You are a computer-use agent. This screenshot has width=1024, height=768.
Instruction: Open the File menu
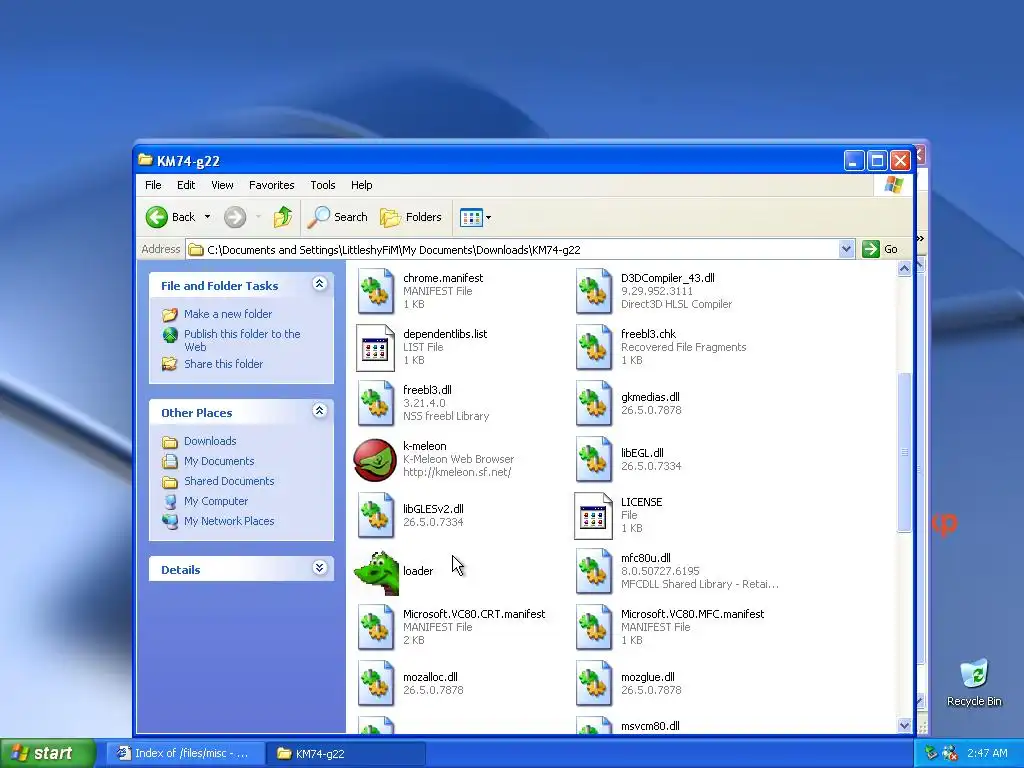153,185
